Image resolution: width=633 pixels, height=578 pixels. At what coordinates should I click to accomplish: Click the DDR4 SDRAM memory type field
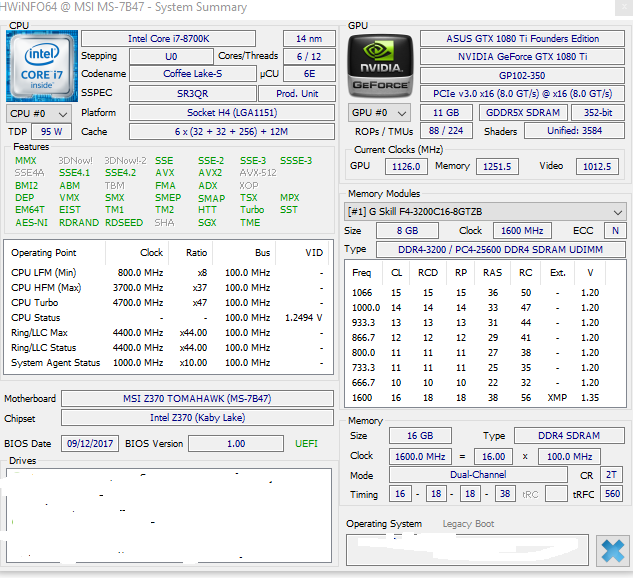click(x=569, y=436)
